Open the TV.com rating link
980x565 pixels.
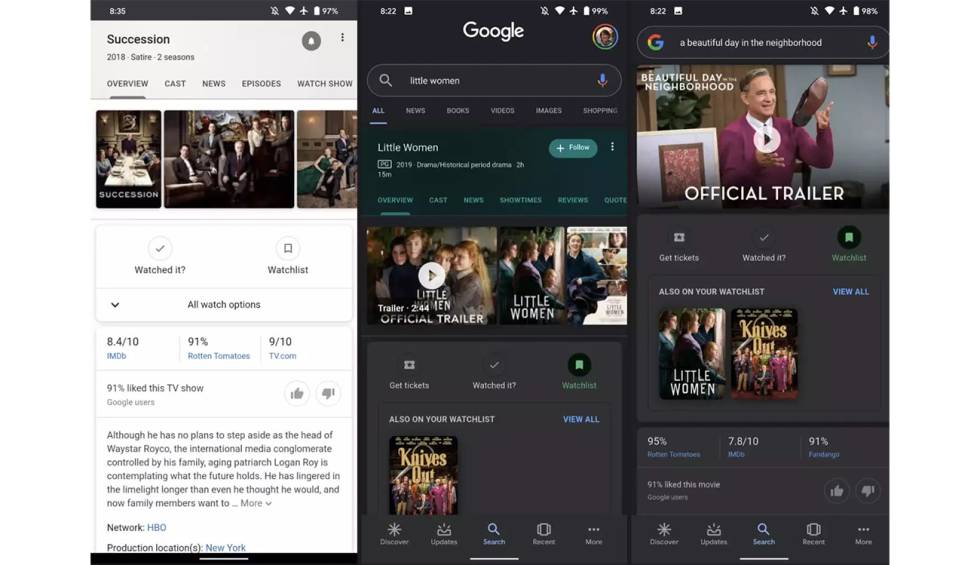[x=282, y=356]
